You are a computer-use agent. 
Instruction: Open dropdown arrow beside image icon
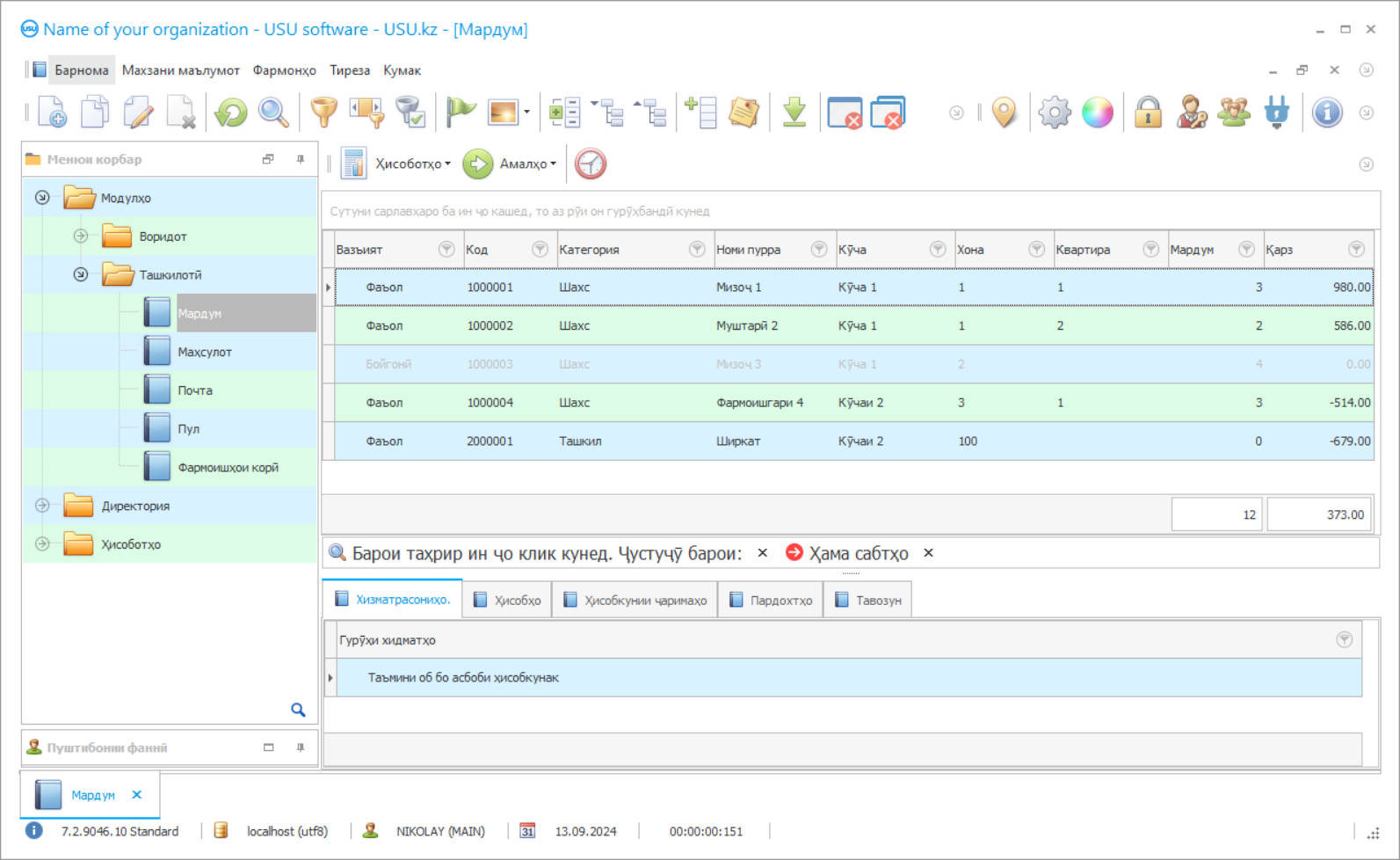[526, 113]
